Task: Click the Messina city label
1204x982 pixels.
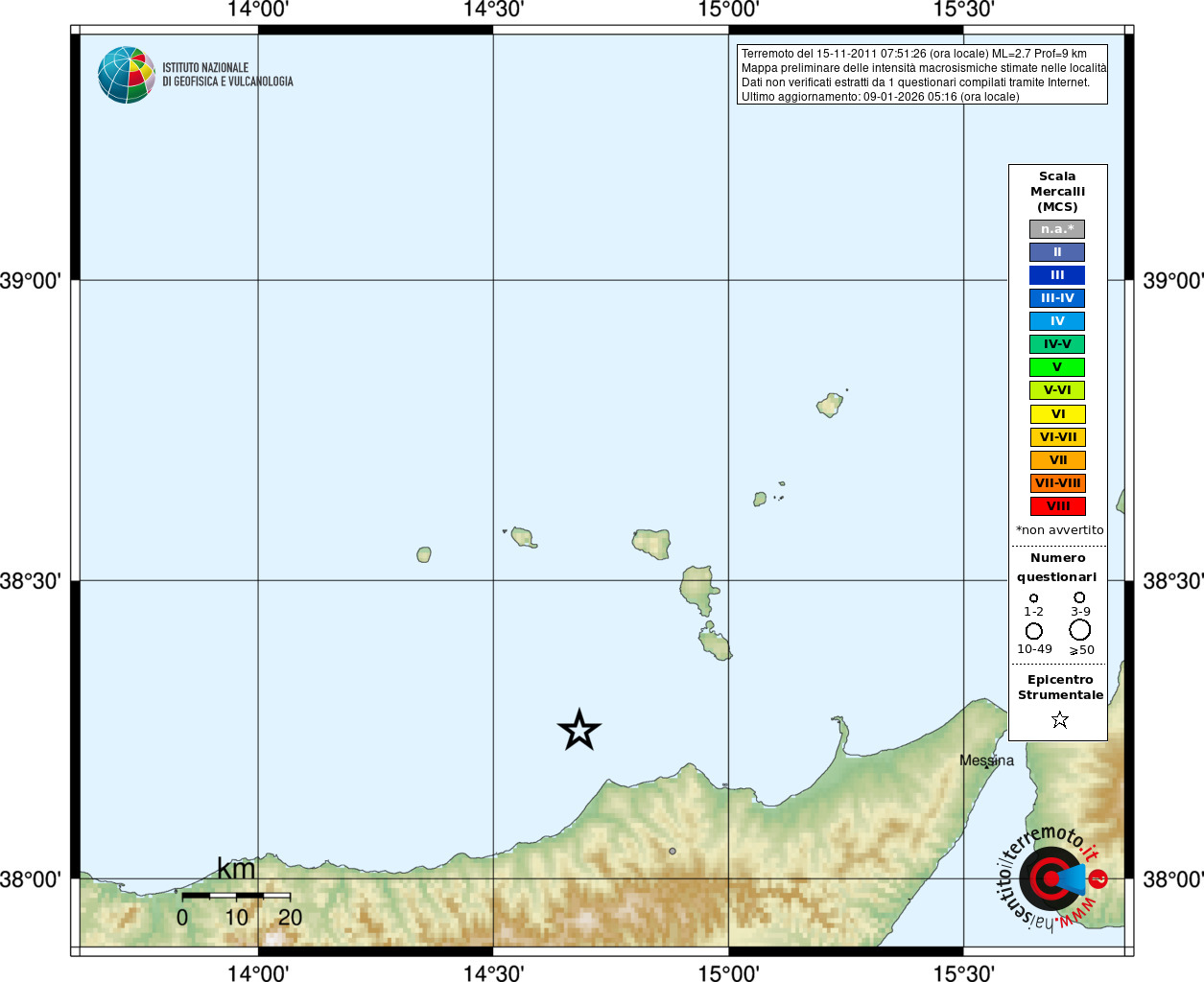Action: tap(986, 760)
